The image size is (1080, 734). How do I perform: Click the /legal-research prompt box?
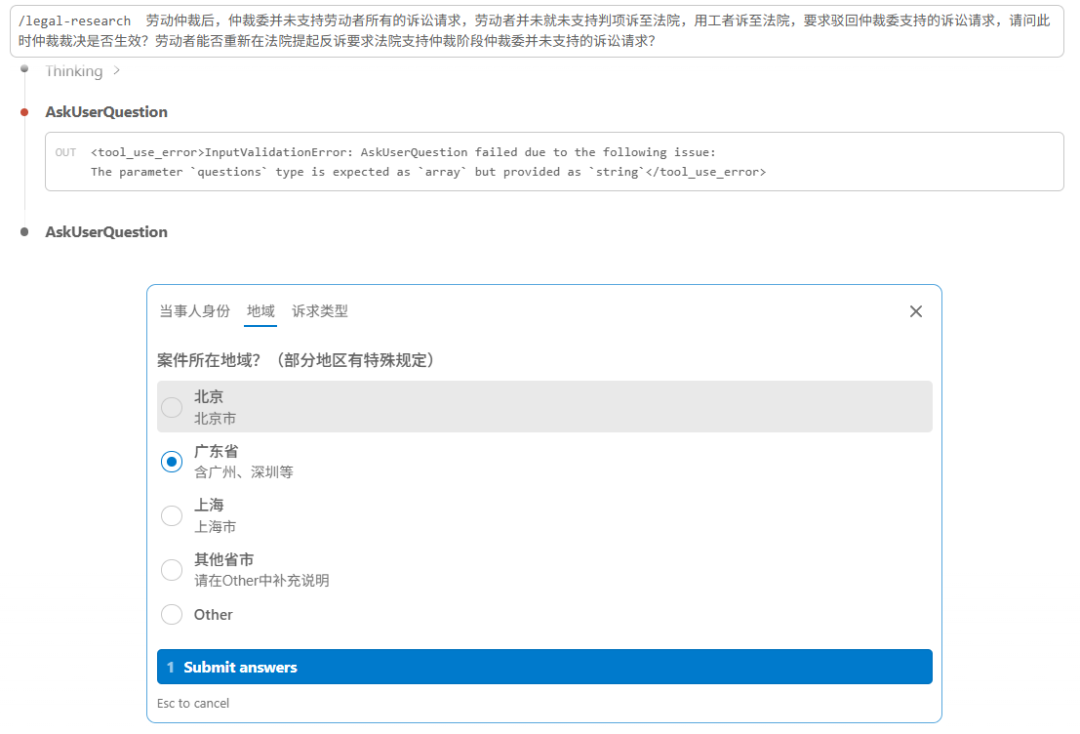pyautogui.click(x=537, y=31)
